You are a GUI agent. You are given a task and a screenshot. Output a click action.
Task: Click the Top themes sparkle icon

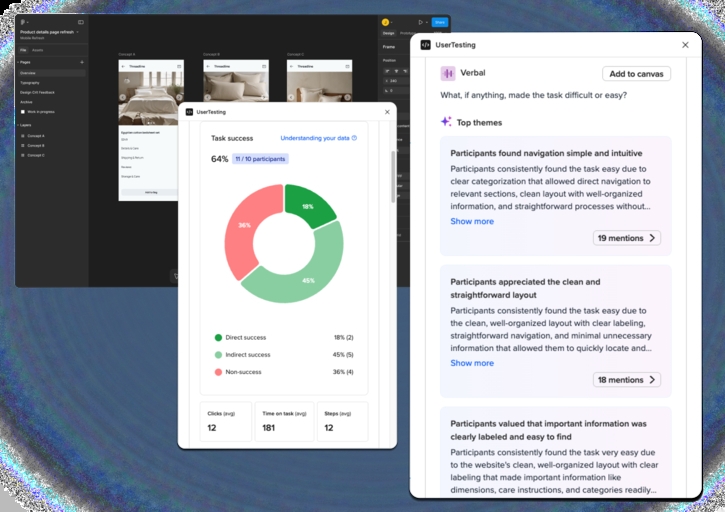click(446, 122)
